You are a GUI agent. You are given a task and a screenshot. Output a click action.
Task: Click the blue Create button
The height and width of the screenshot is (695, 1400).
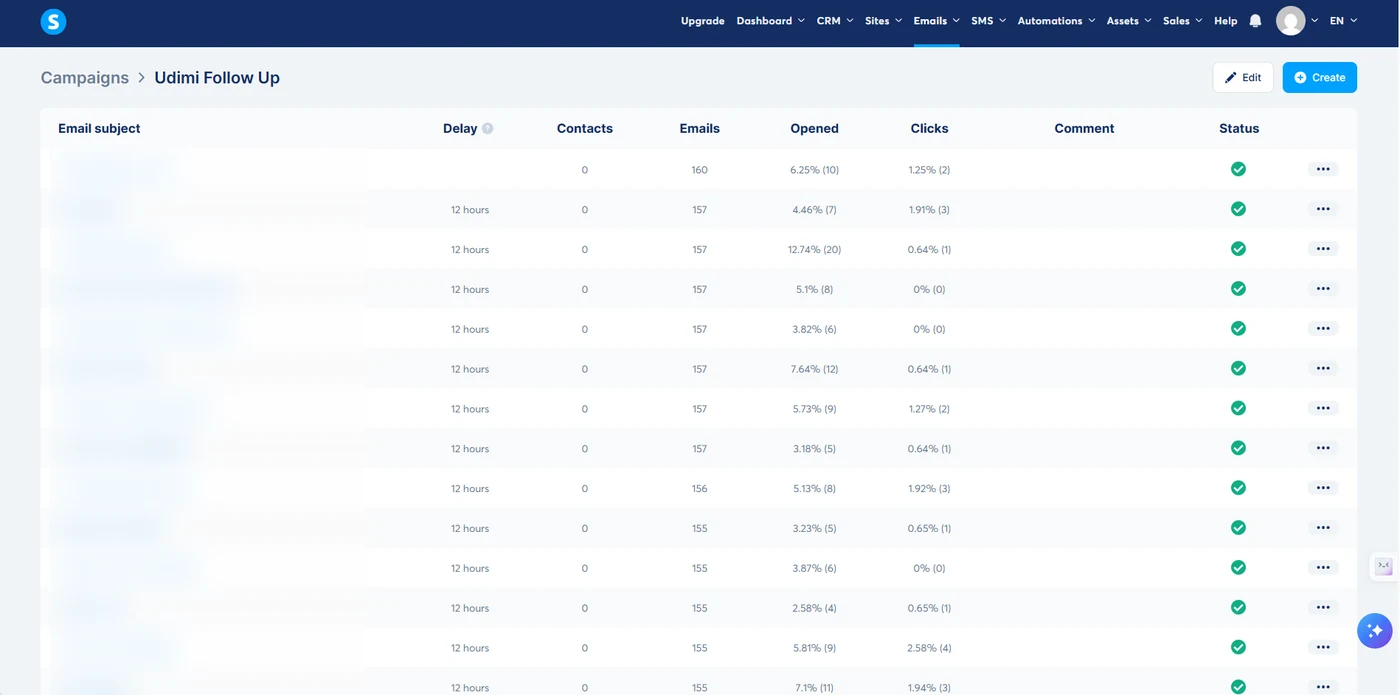[1320, 77]
